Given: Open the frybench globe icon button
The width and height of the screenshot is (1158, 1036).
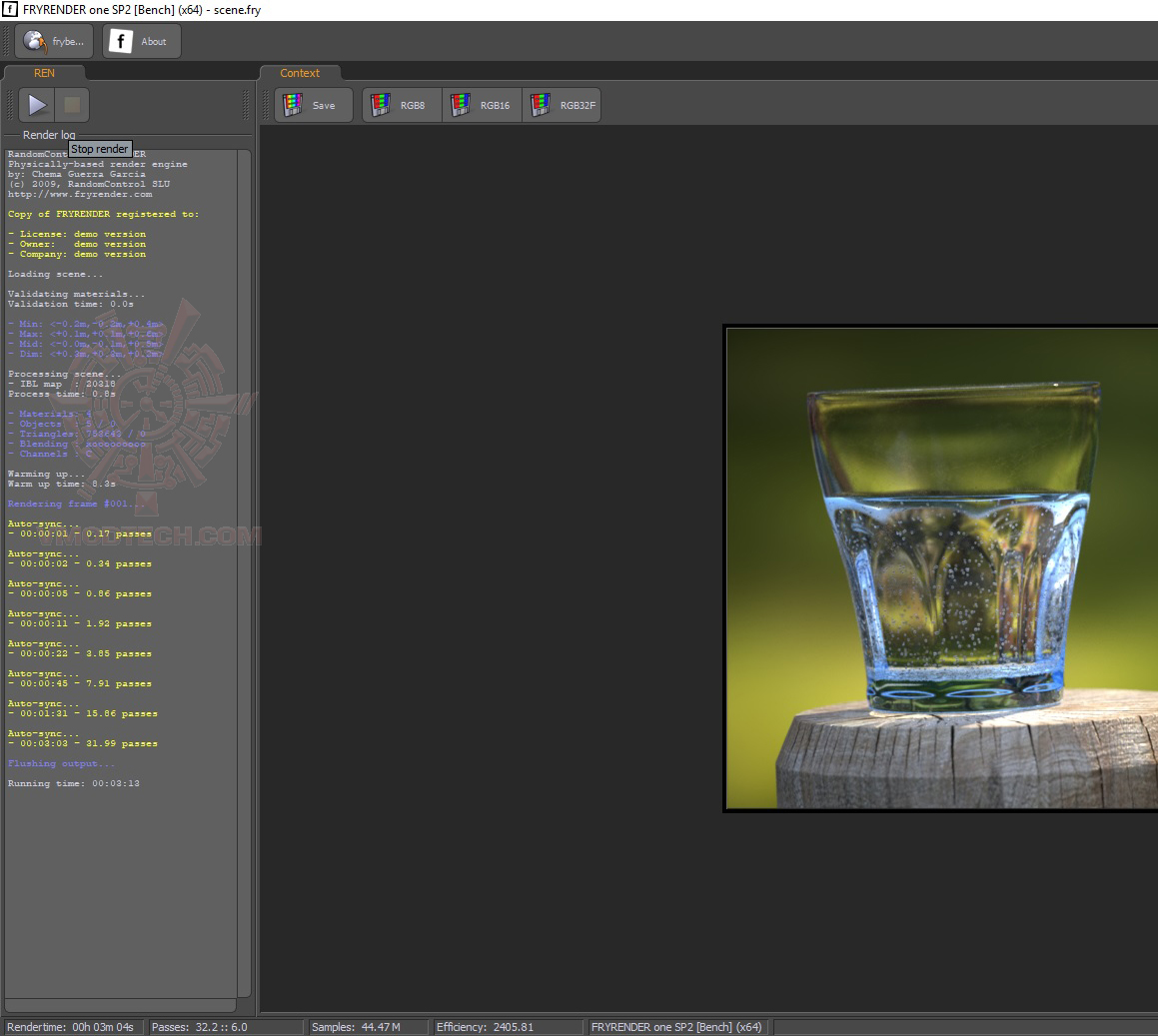Looking at the screenshot, I should tap(54, 42).
